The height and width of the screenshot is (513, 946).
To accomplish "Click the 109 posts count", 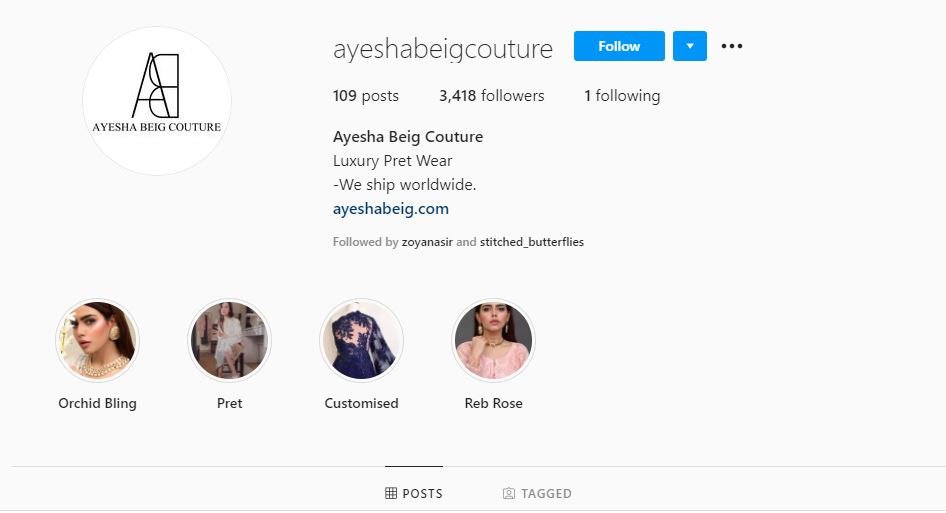I will [x=366, y=96].
